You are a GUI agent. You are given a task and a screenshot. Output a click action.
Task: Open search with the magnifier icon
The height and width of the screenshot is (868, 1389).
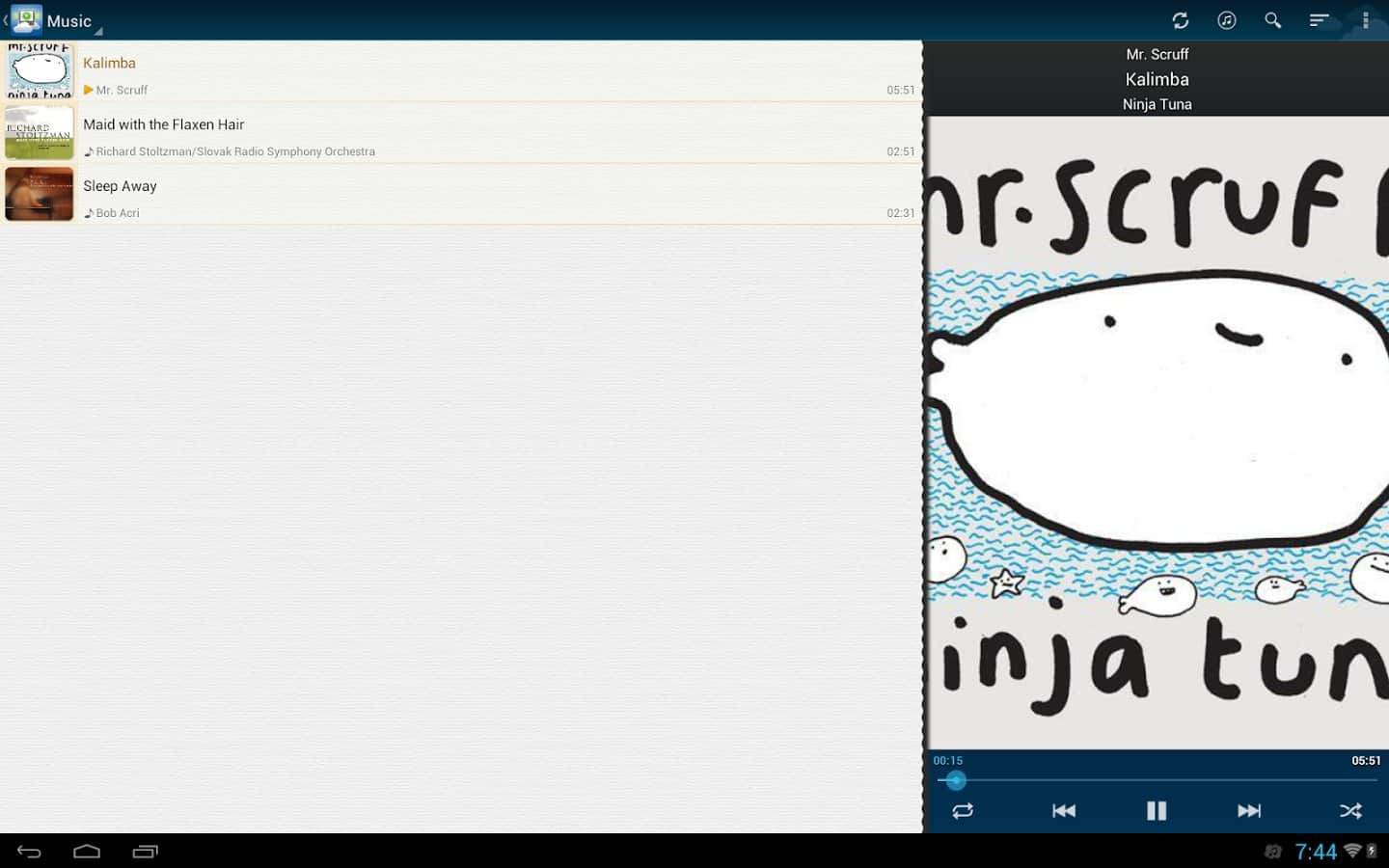point(1272,20)
